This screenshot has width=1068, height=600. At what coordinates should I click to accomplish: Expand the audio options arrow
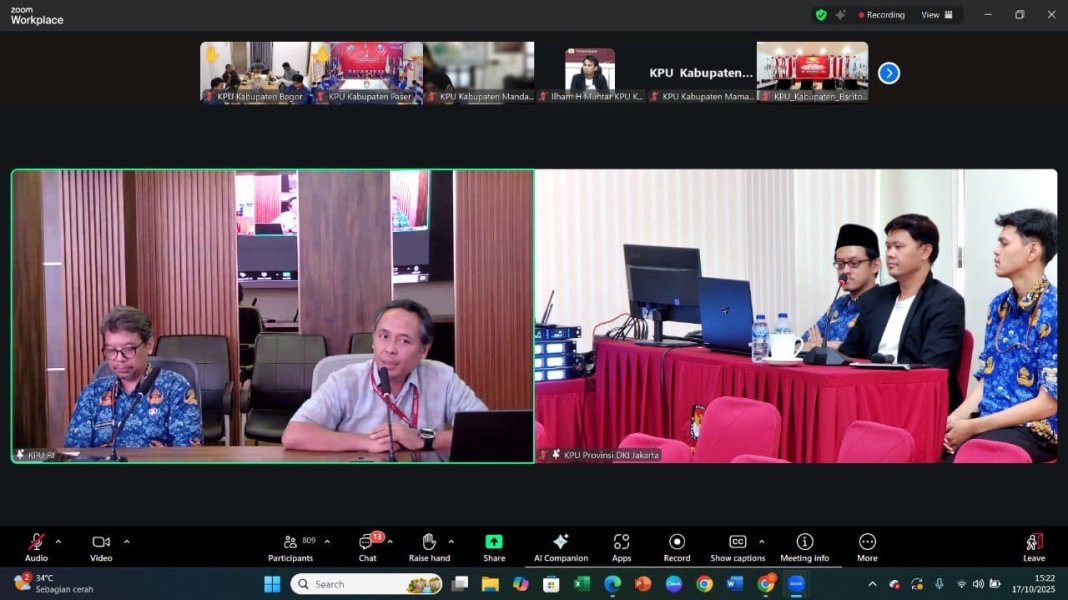(58, 542)
